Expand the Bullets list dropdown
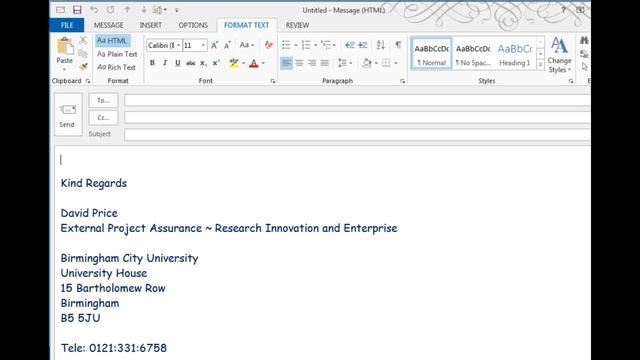 coord(296,45)
